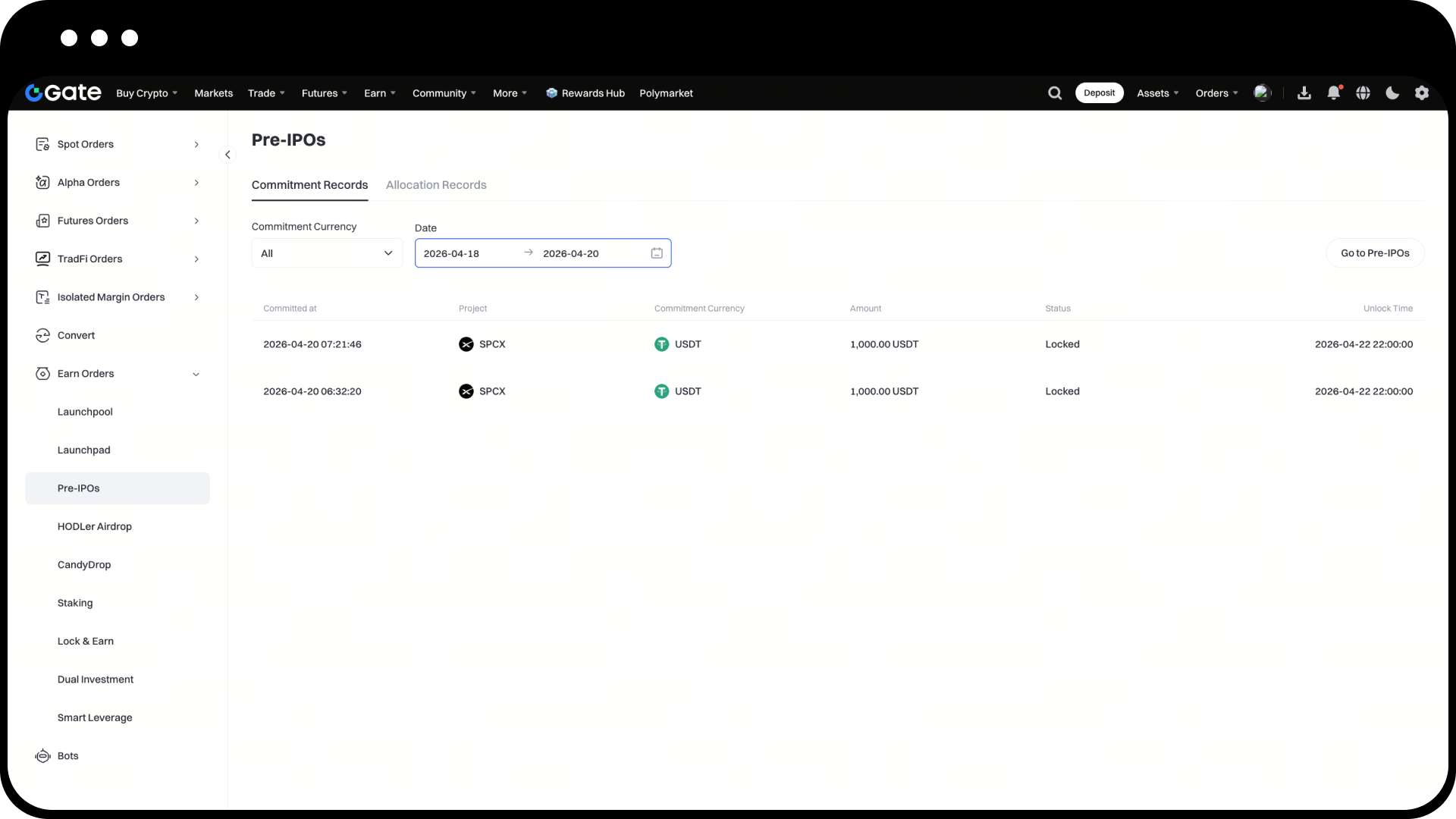The height and width of the screenshot is (819, 1456).
Task: Open Commitment Currency dropdown
Action: click(x=327, y=253)
